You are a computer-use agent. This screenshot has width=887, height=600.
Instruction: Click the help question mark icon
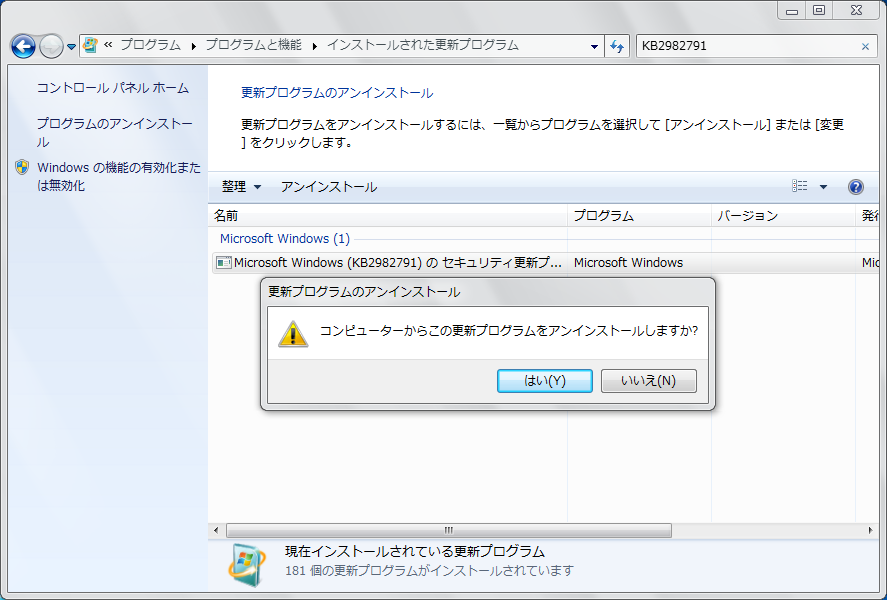(856, 187)
